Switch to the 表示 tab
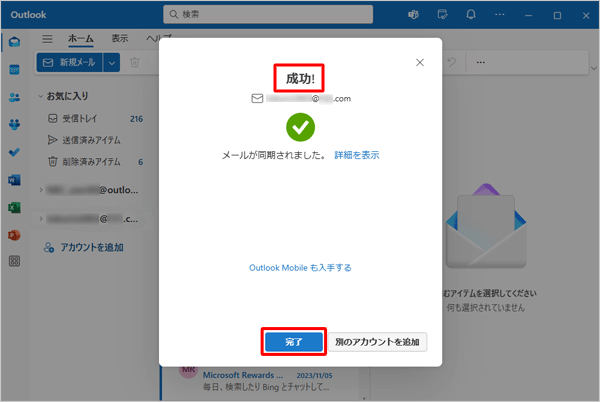This screenshot has width=600, height=402. tap(120, 38)
